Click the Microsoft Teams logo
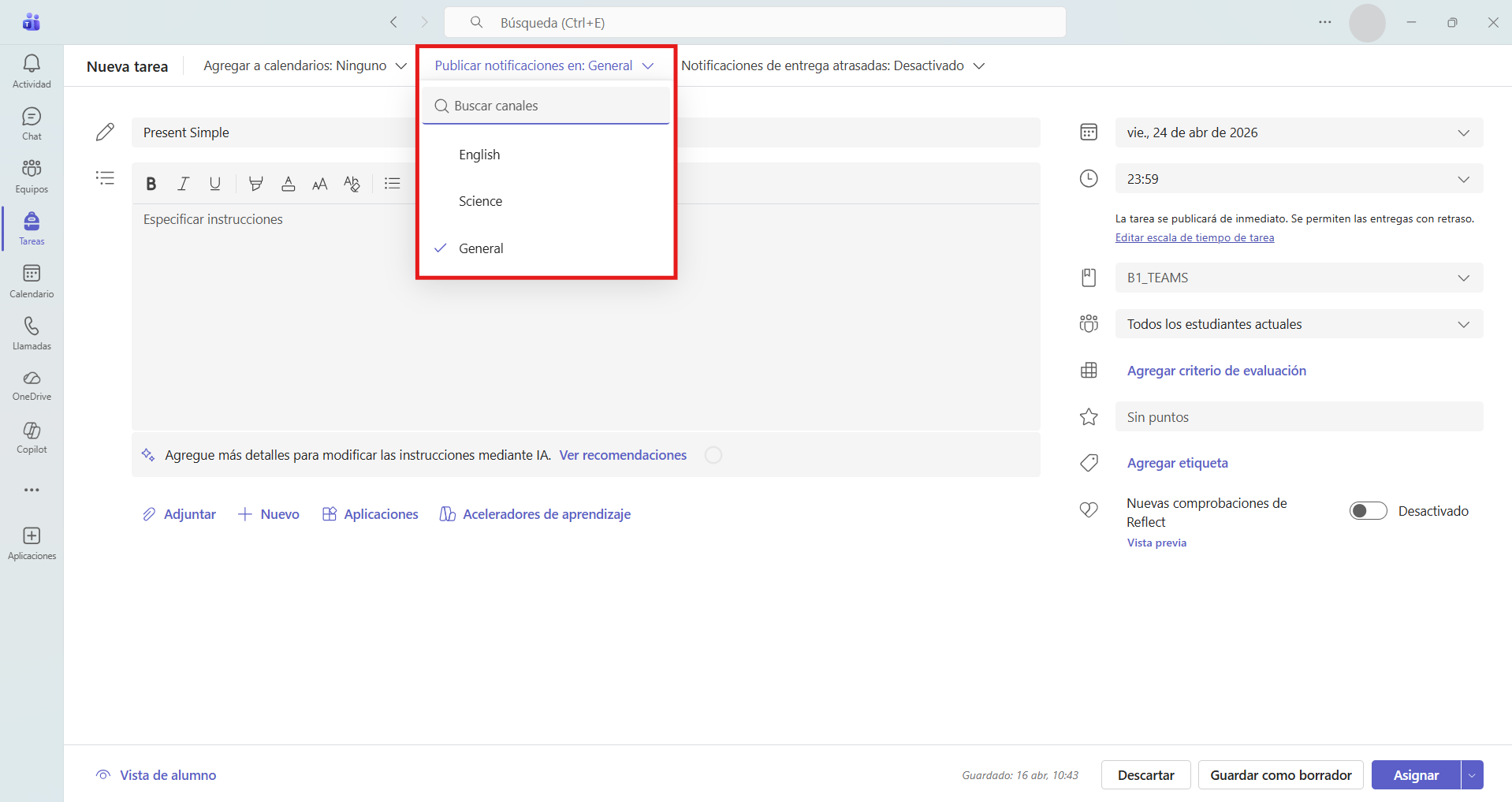The image size is (1512, 802). tap(32, 22)
